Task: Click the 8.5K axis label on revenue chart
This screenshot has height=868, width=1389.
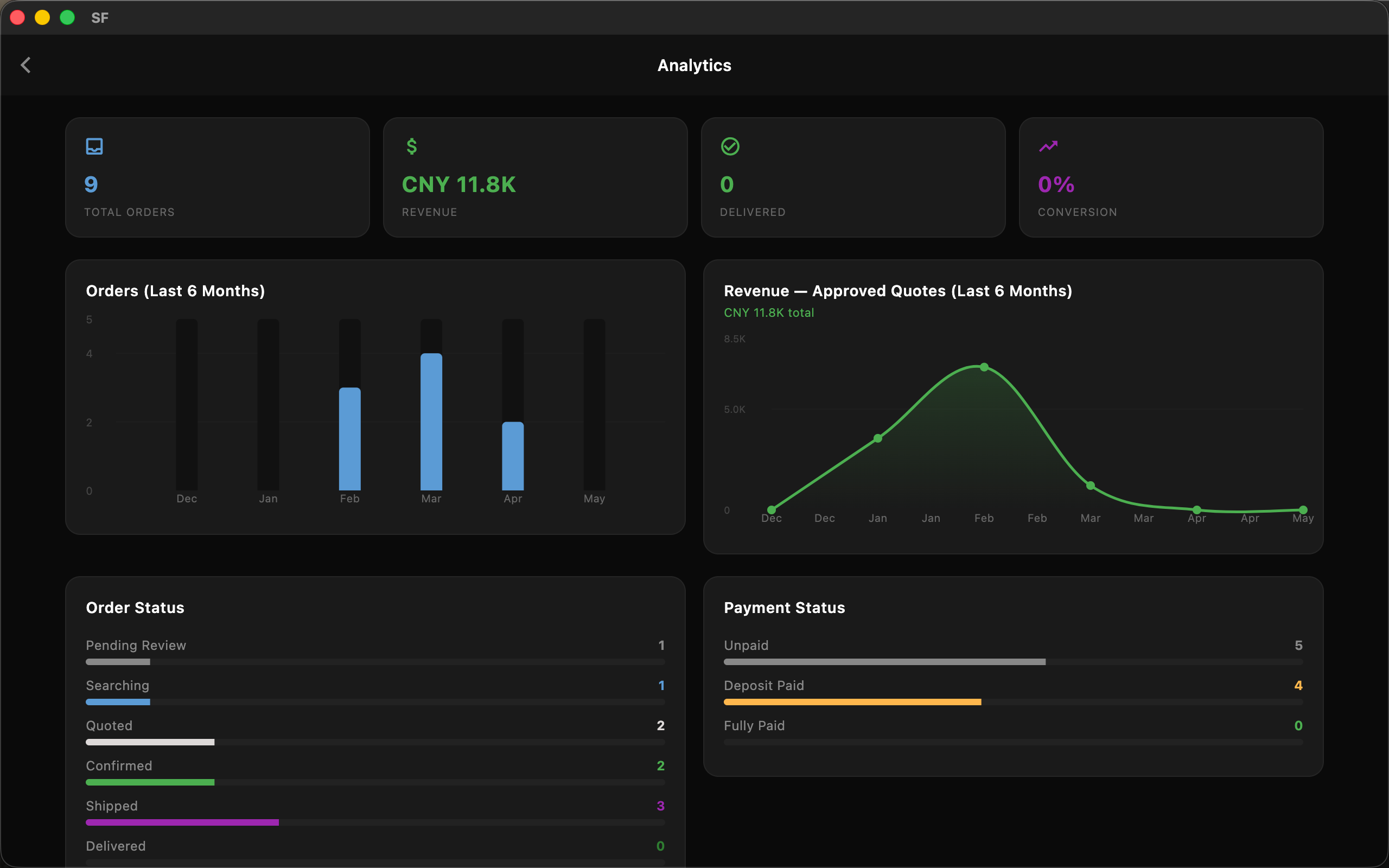Action: 735,339
